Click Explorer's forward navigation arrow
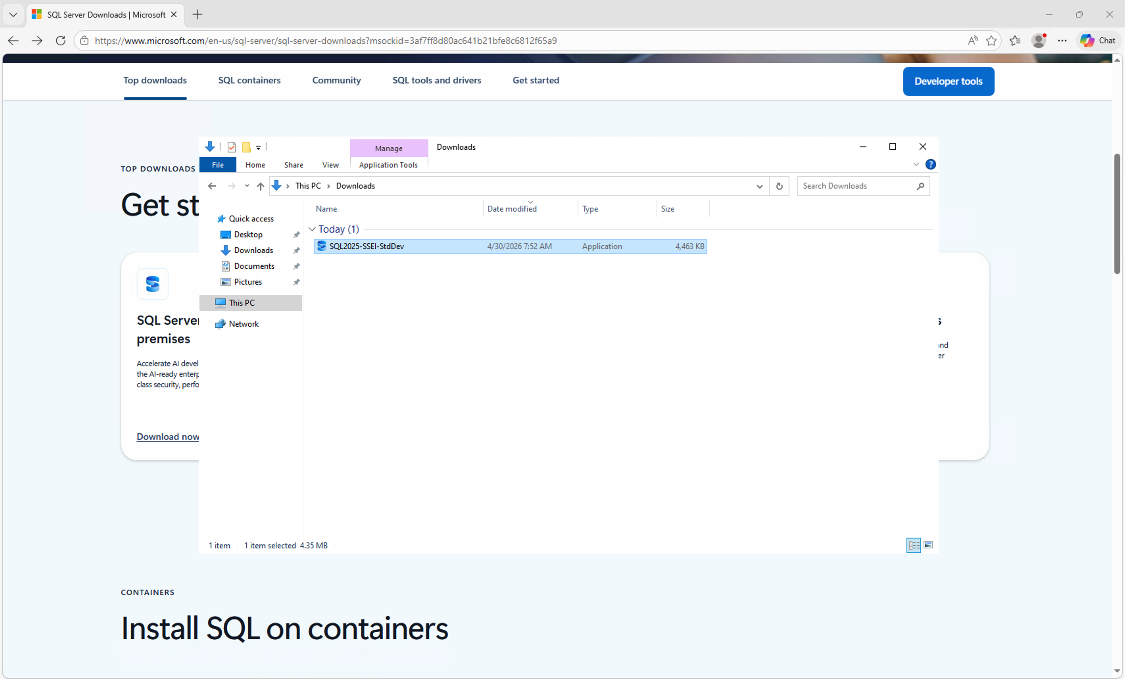The image size is (1125, 679). pos(231,186)
